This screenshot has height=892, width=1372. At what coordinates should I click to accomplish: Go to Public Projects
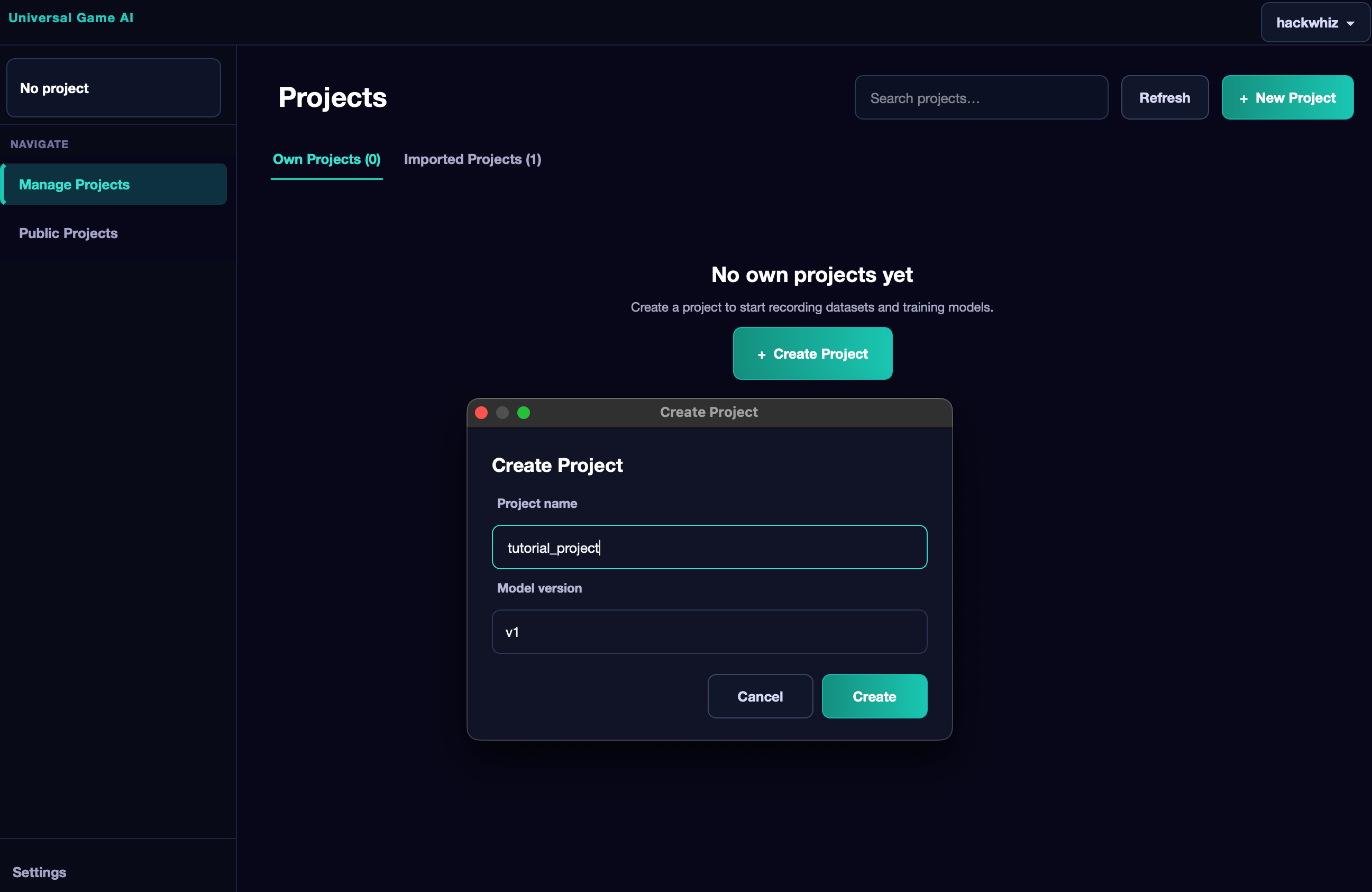click(68, 233)
